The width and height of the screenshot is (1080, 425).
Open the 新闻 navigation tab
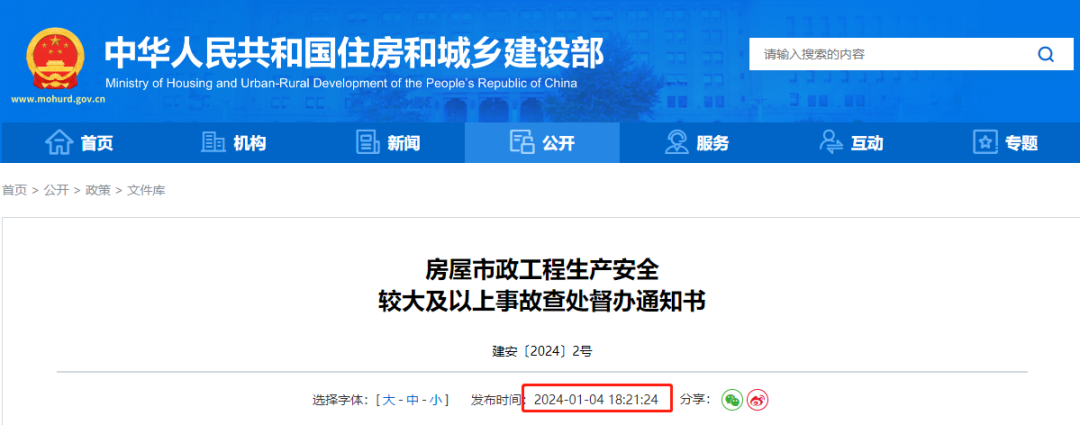tap(388, 143)
